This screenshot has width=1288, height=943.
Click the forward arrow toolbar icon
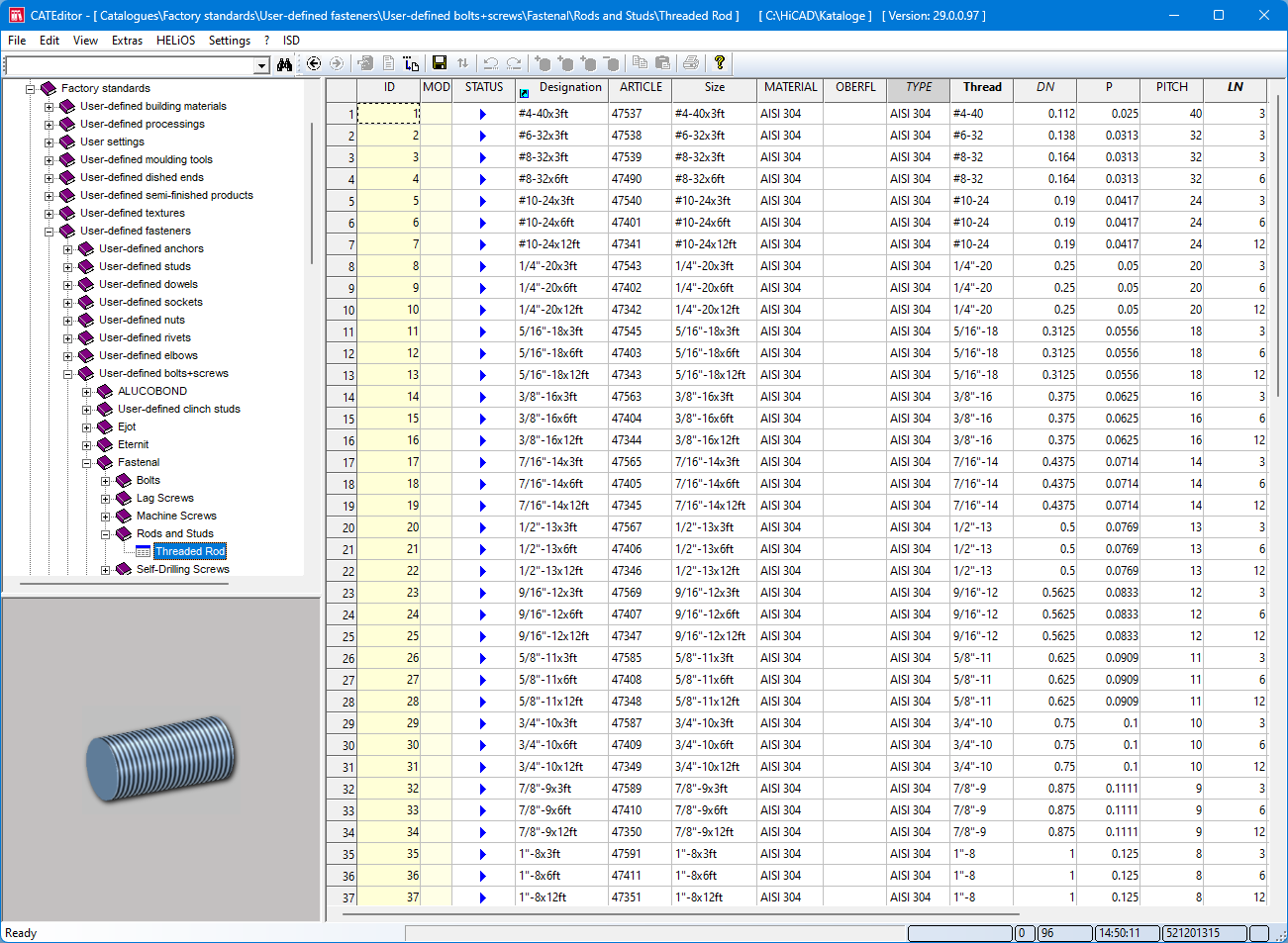[x=337, y=63]
